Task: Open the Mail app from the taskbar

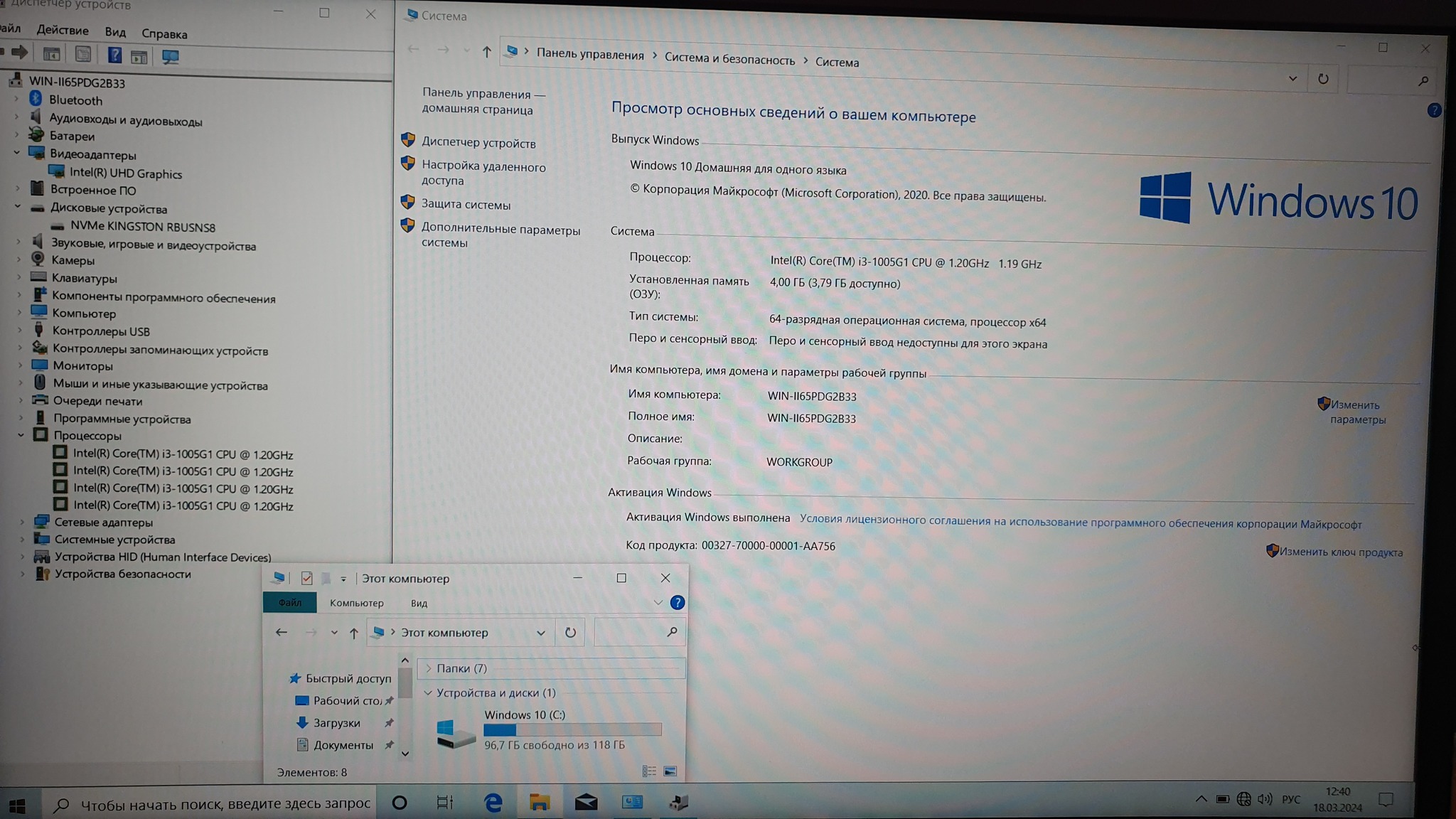Action: (586, 803)
